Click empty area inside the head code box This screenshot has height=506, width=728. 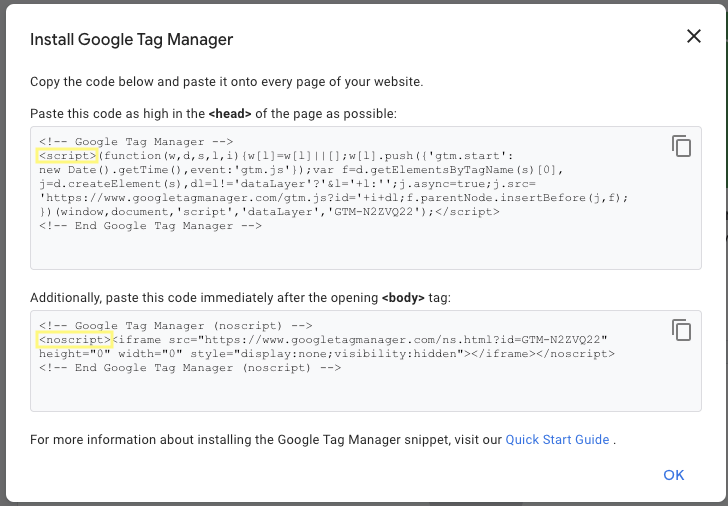click(350, 250)
